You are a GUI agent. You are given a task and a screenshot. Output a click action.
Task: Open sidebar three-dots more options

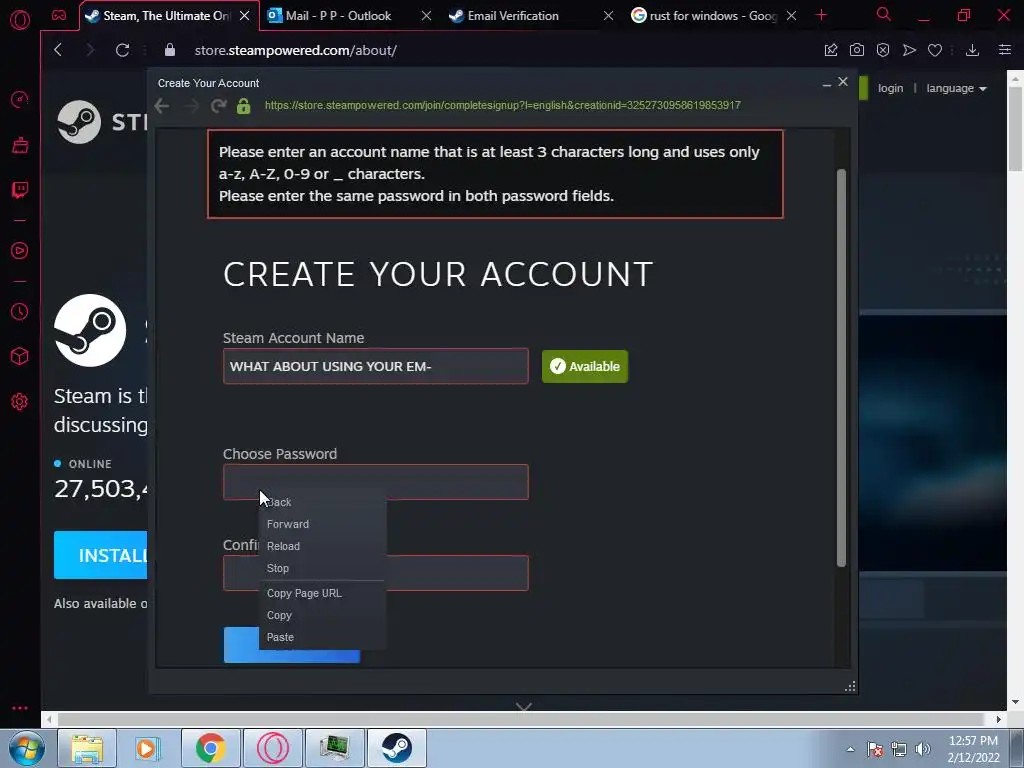20,708
